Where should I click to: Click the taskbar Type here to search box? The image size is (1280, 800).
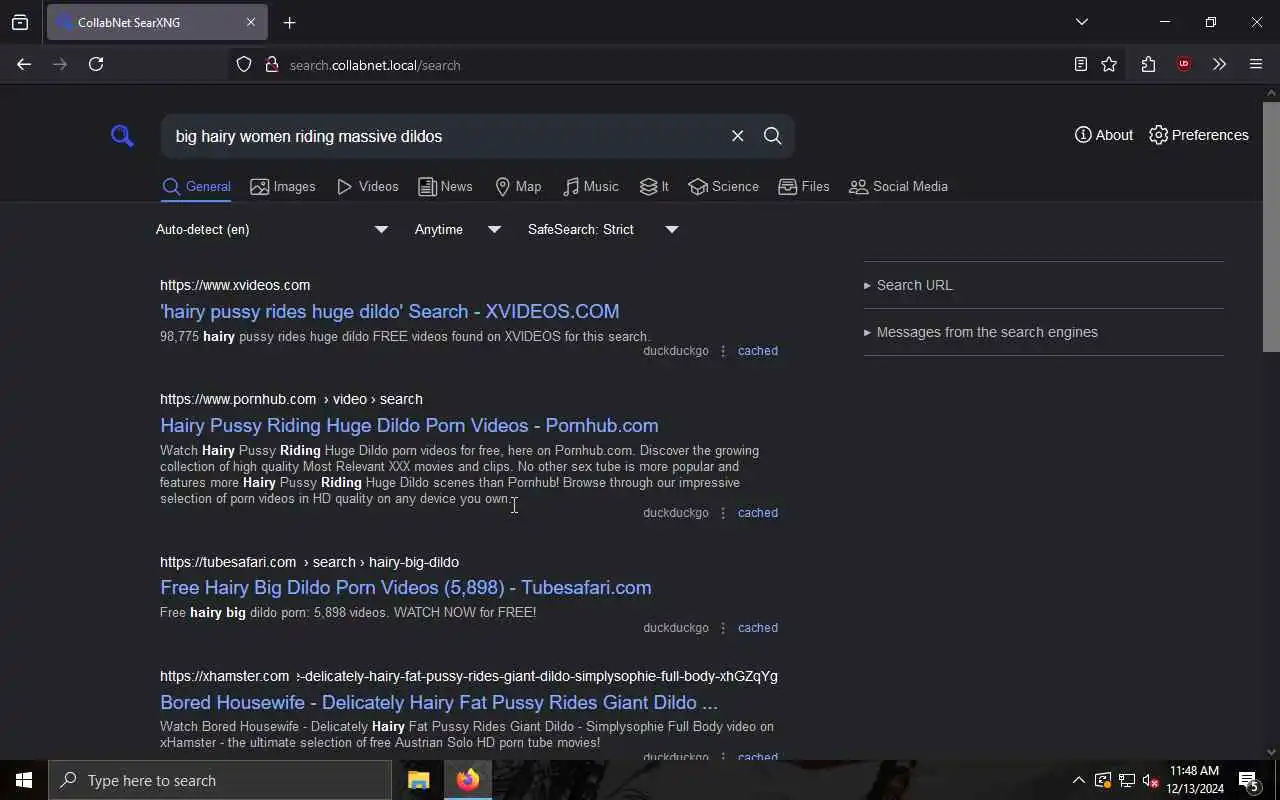point(220,780)
